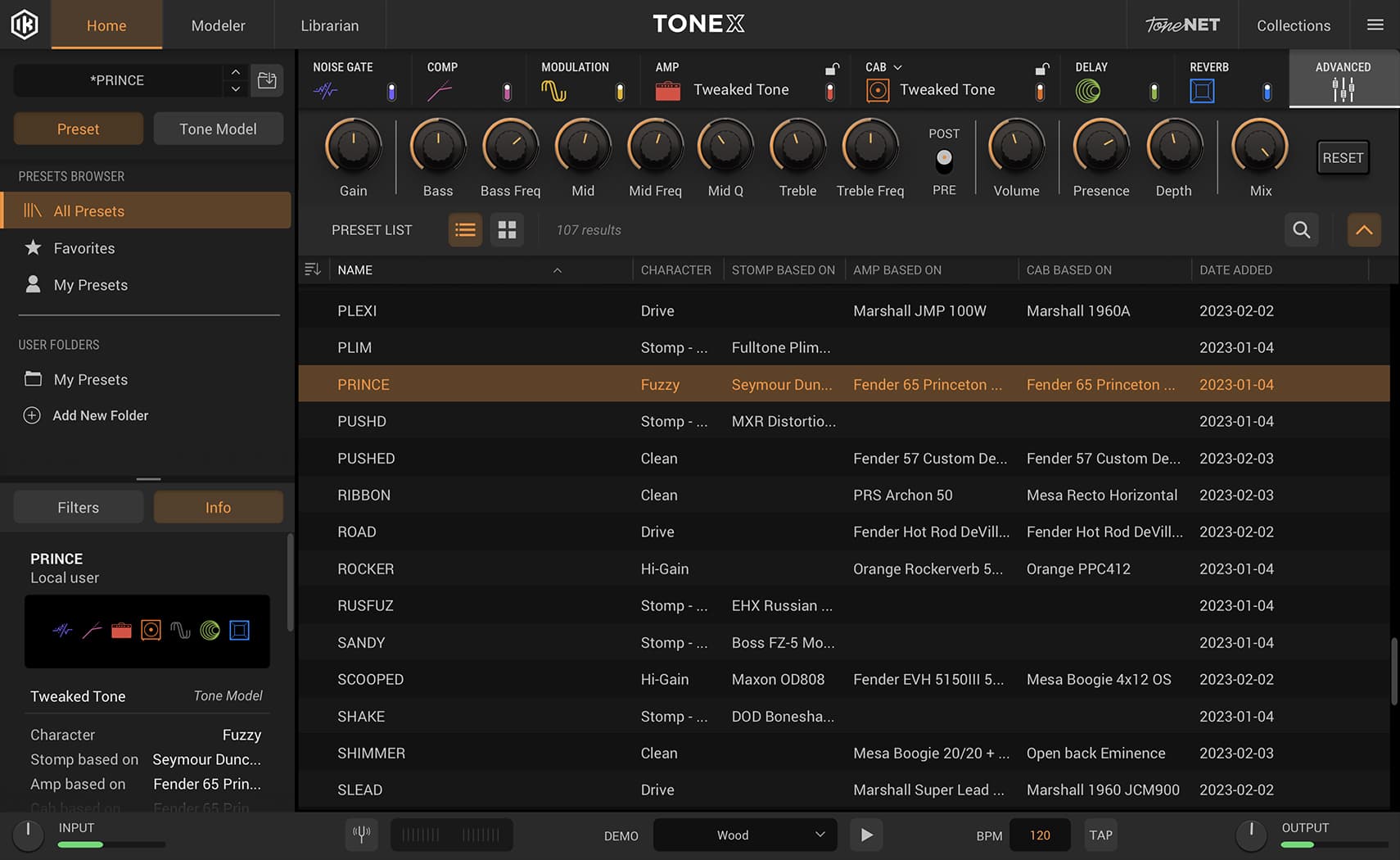Open the preset search magnifier

1301,230
